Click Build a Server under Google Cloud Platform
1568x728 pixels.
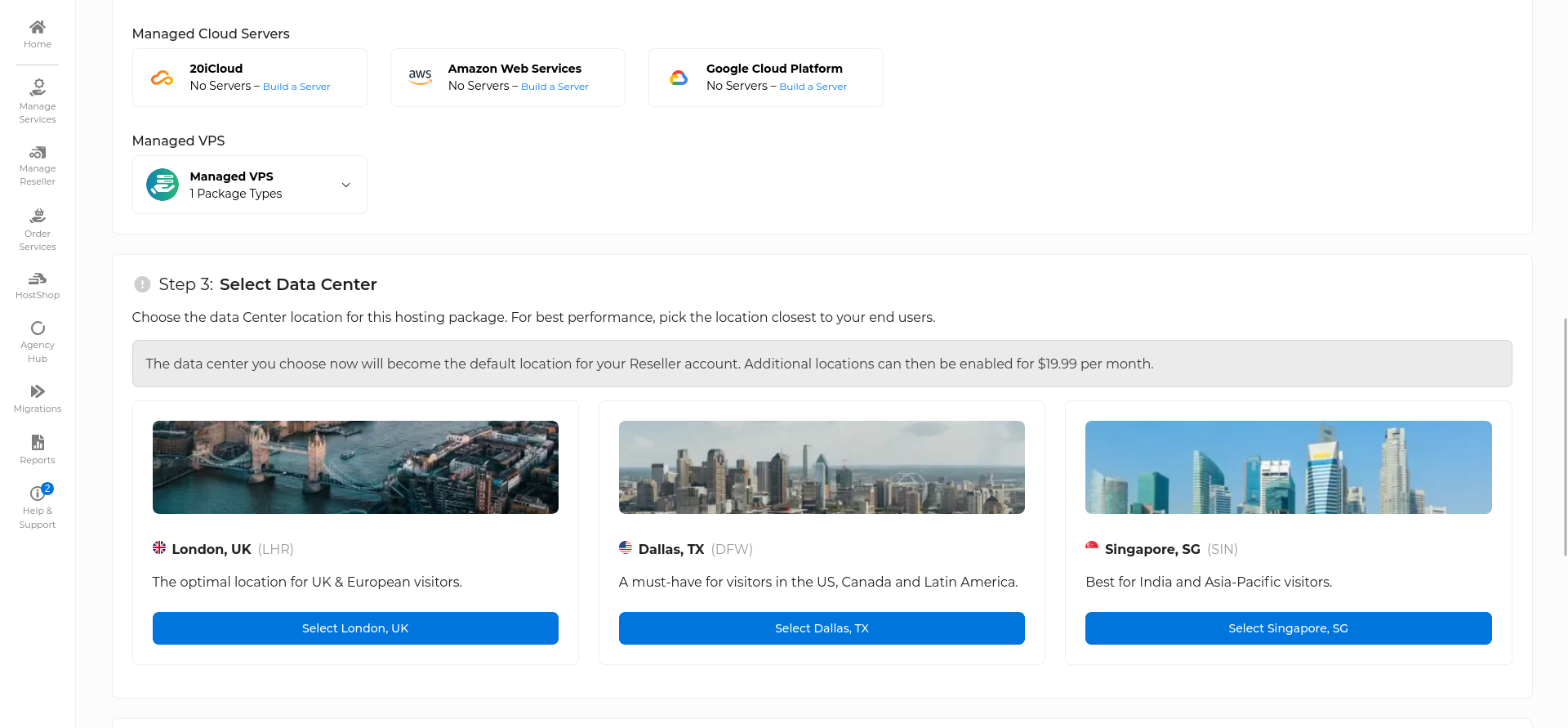point(813,87)
